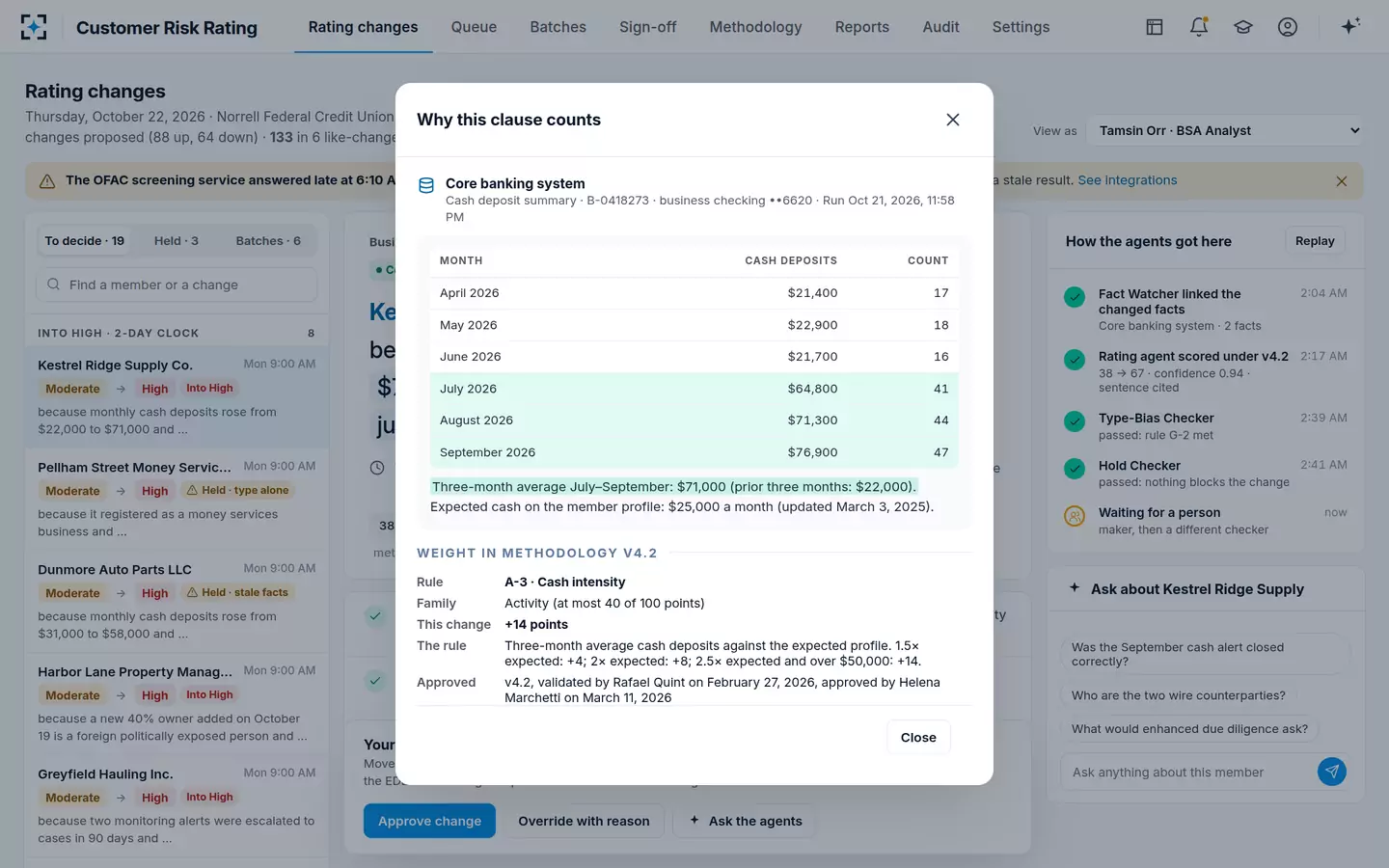1389x868 pixels.
Task: Click the Find a member or a change field
Action: click(x=177, y=285)
